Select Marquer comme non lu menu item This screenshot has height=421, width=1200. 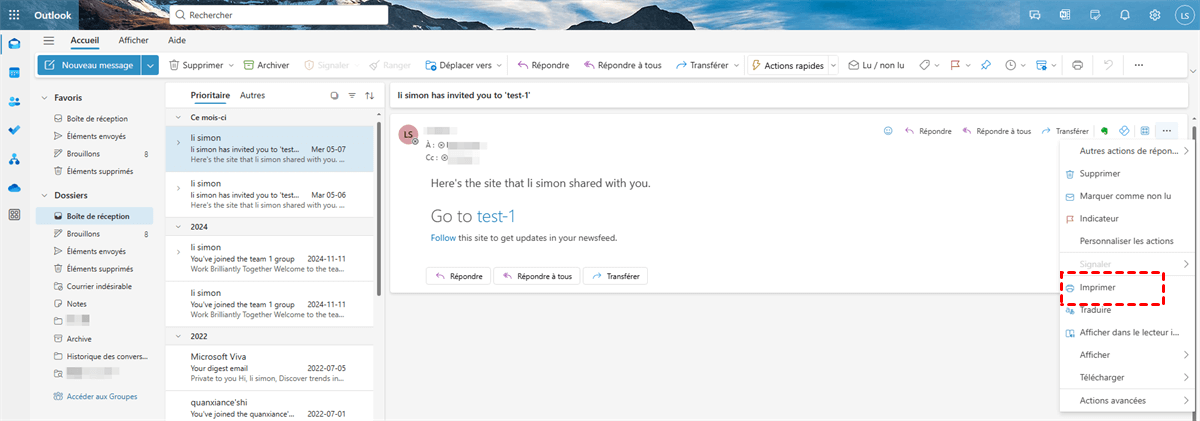tap(1125, 196)
